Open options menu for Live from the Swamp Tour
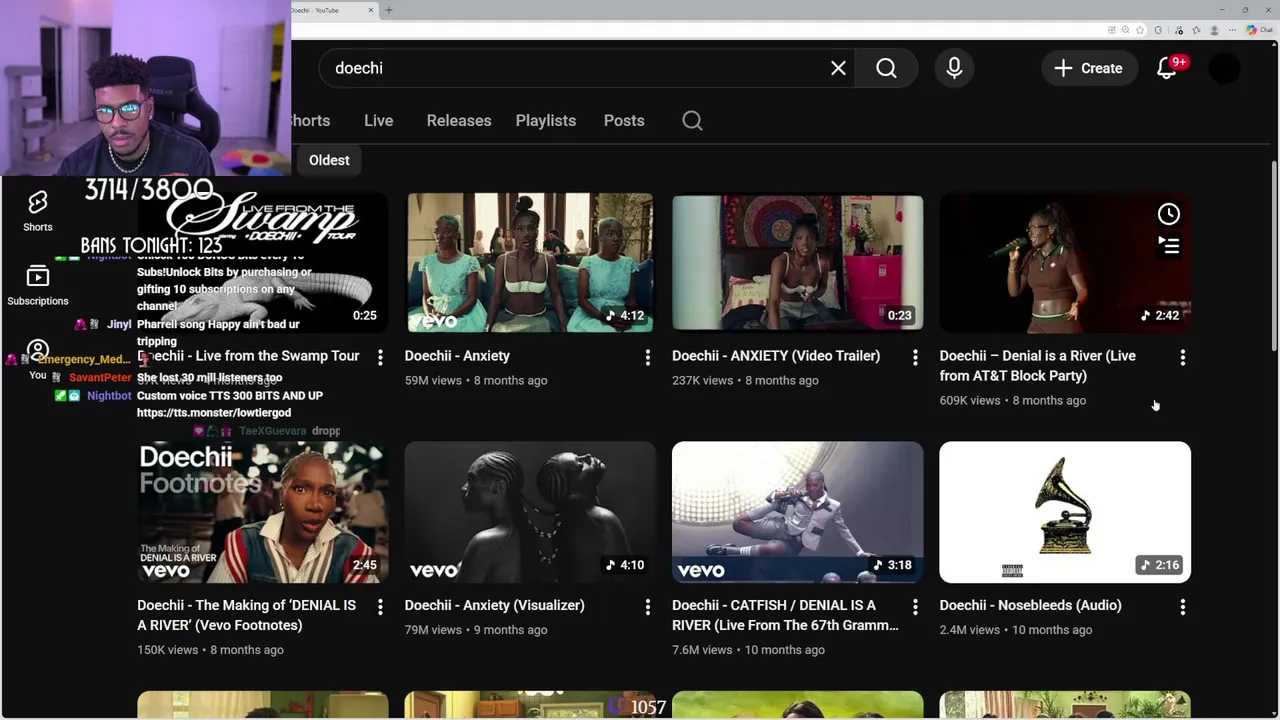The width and height of the screenshot is (1280, 720). pos(380,357)
